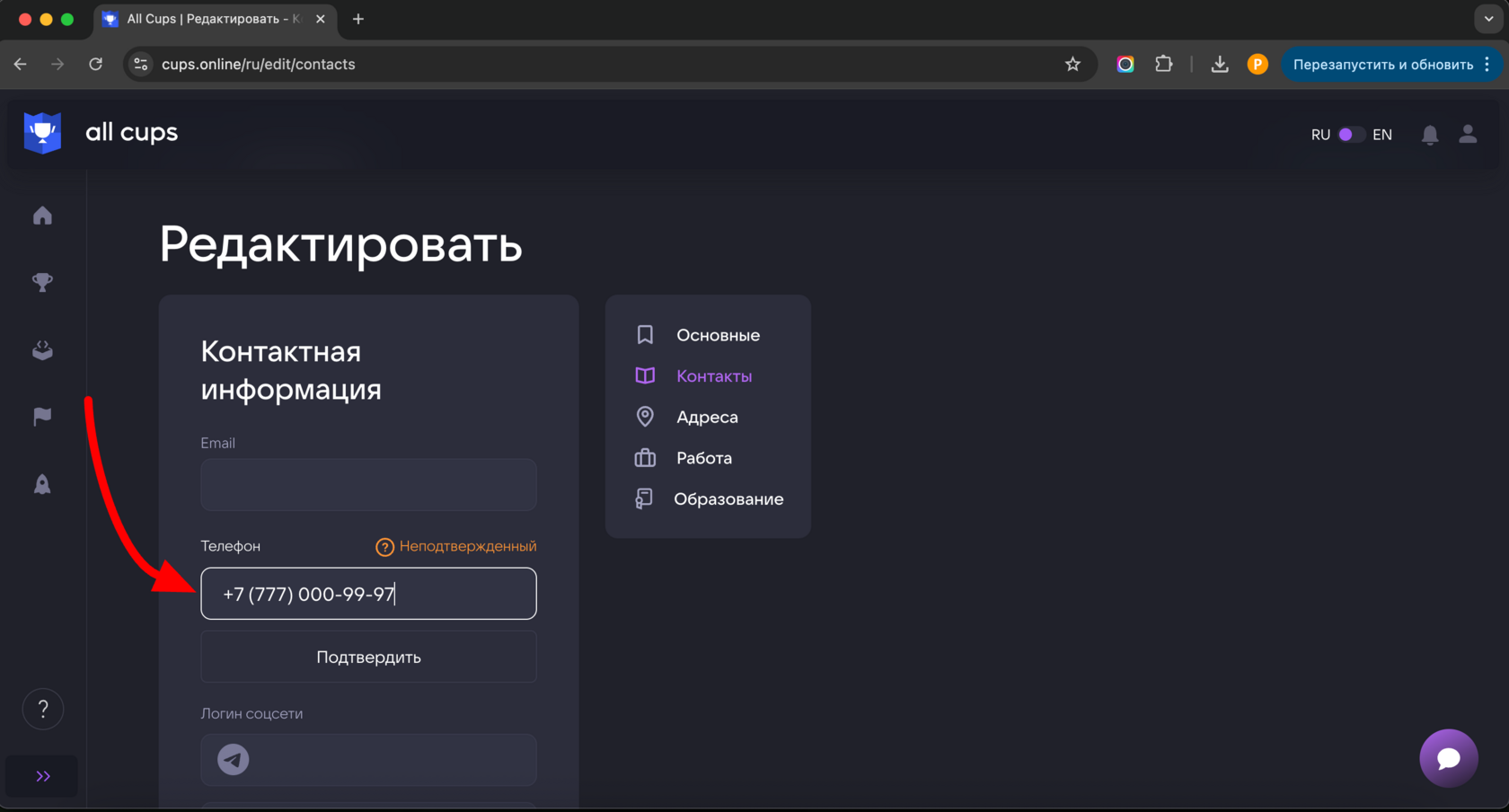Viewport: 1509px width, 812px height.
Task: Focus the Email input field
Action: coord(368,485)
